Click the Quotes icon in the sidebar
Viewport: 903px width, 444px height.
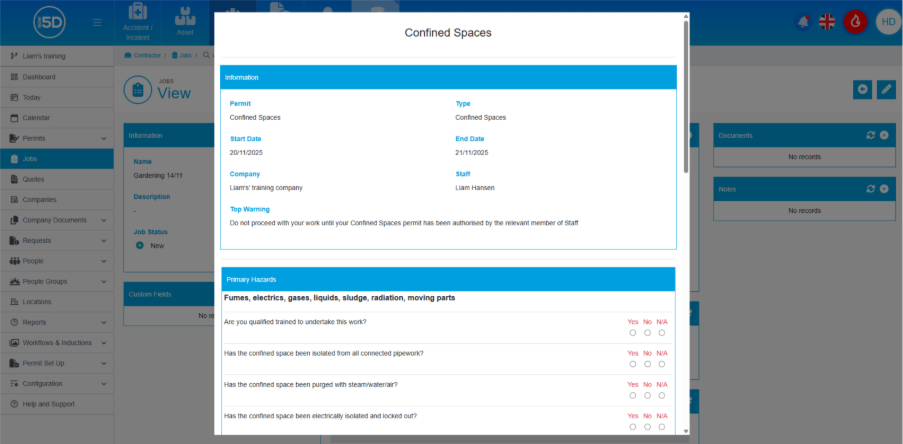click(x=14, y=180)
